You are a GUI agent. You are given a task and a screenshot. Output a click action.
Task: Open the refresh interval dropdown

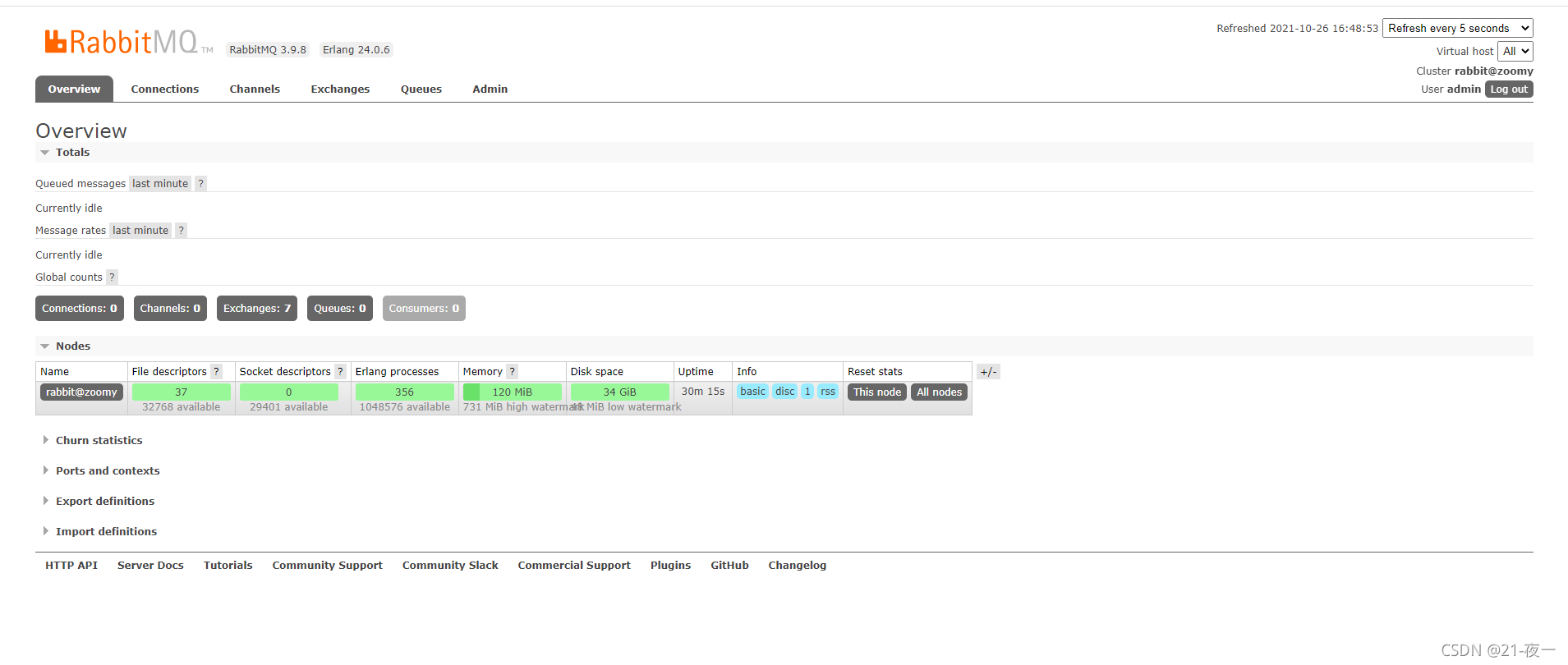click(x=1458, y=28)
